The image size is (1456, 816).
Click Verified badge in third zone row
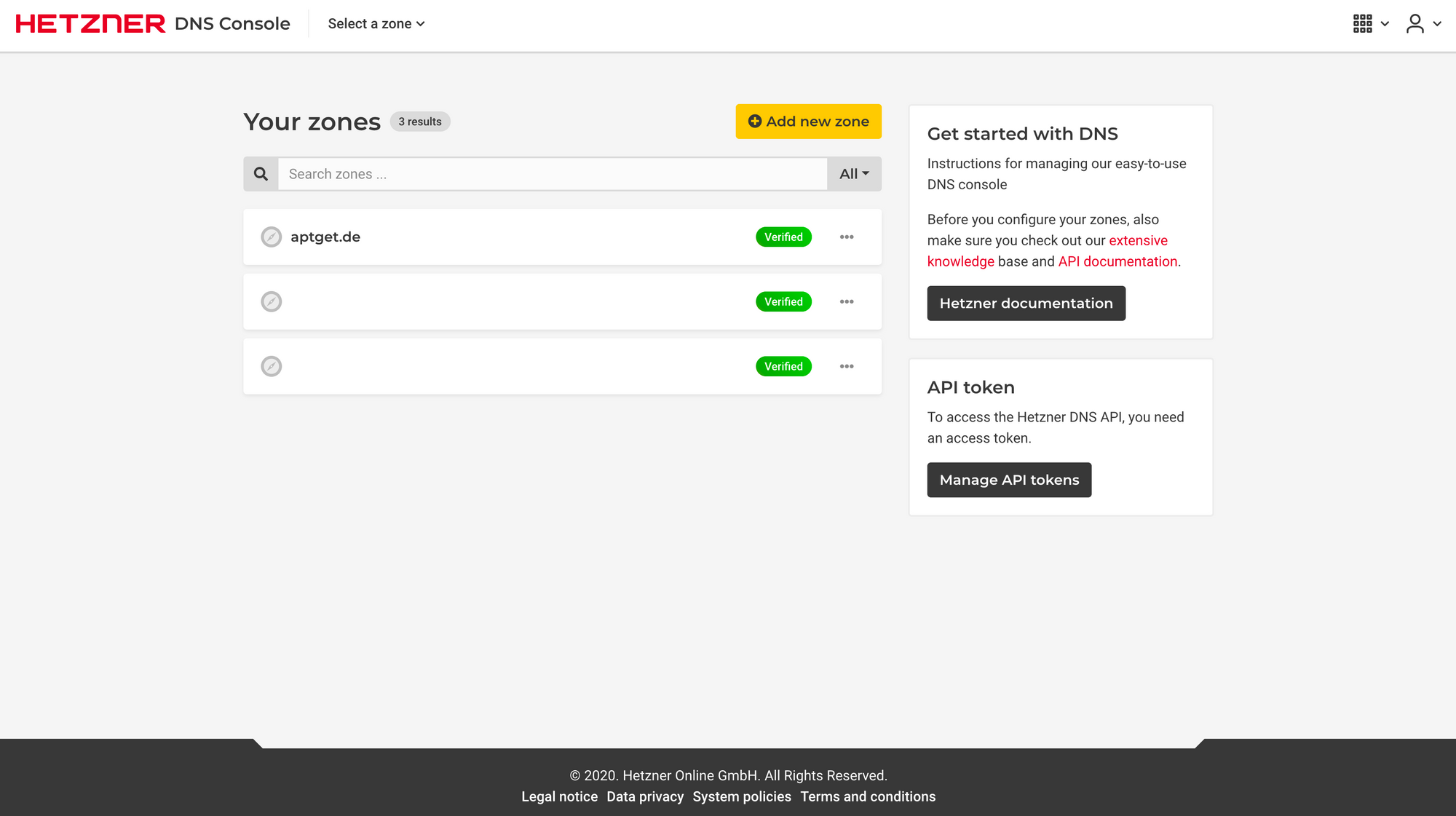click(x=783, y=366)
